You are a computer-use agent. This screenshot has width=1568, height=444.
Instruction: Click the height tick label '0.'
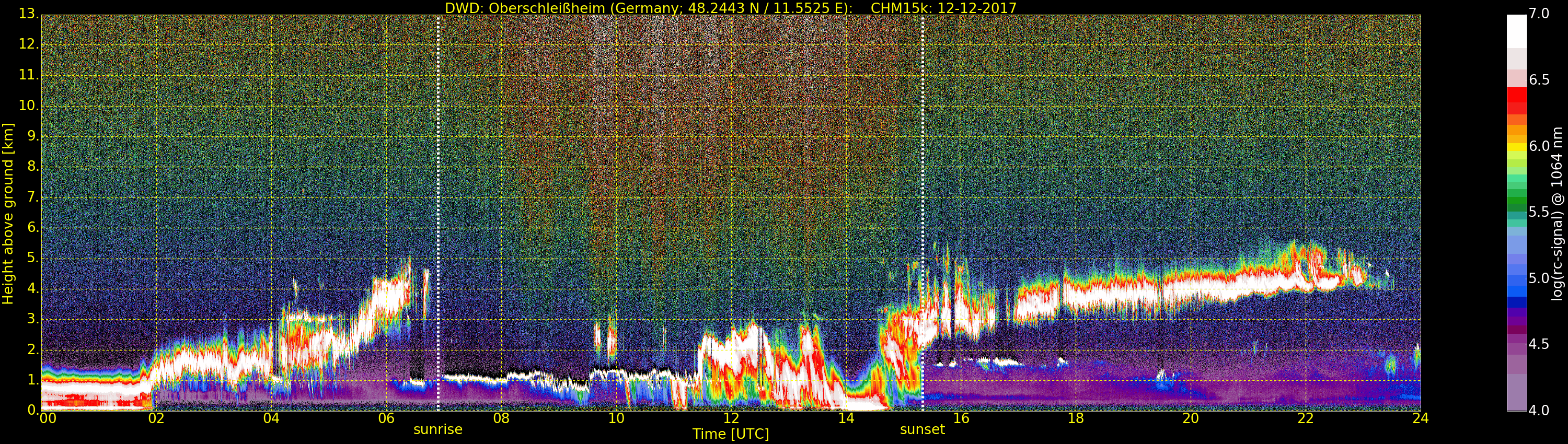coord(33,410)
